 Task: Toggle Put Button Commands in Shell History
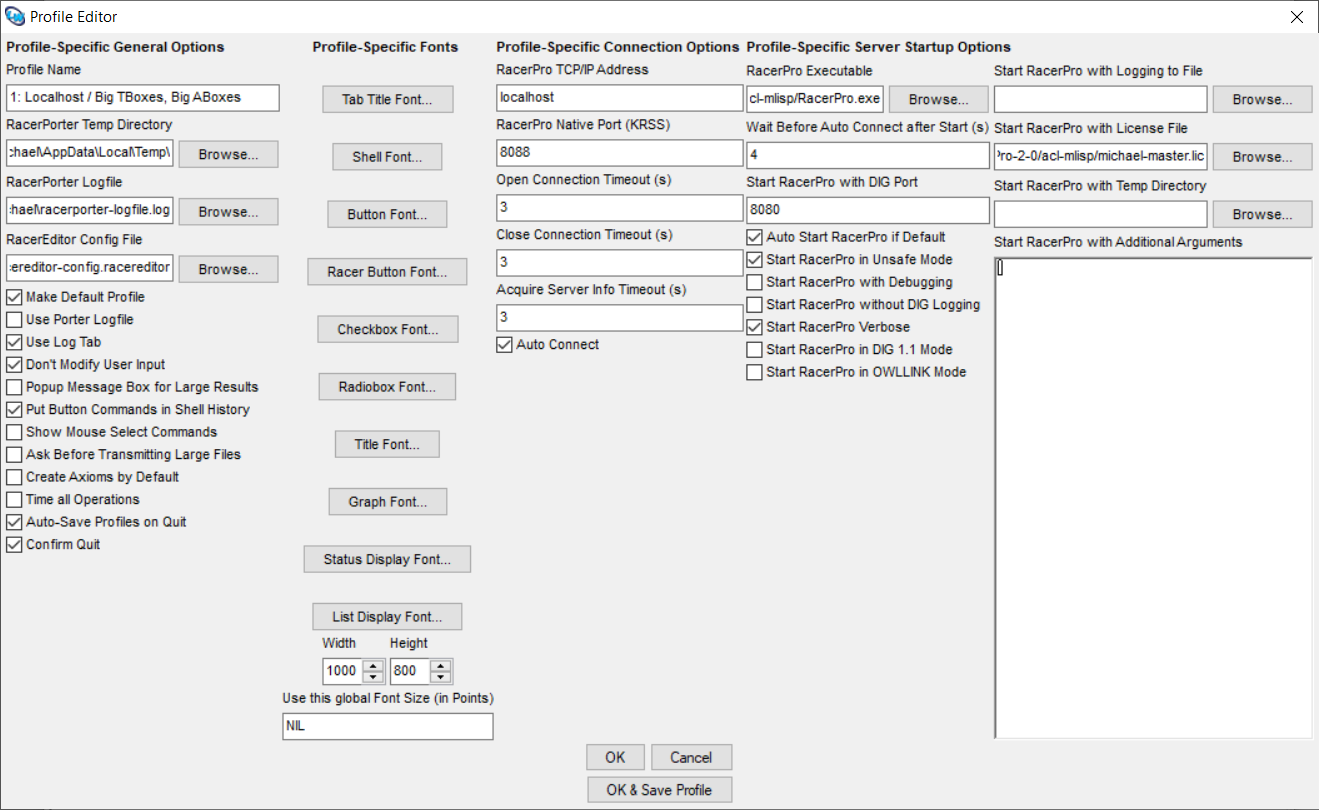(14, 410)
